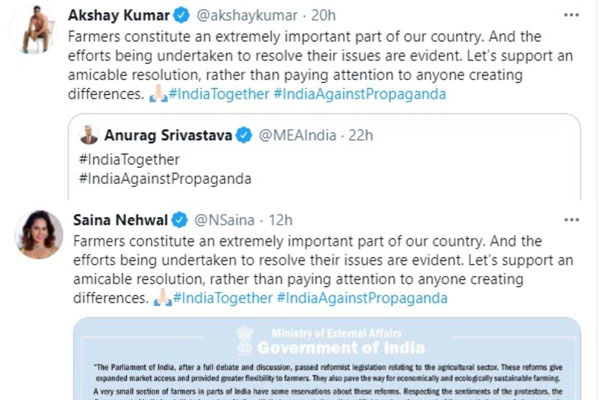
Task: Click Saina Nehwal's profile avatar
Action: [37, 233]
